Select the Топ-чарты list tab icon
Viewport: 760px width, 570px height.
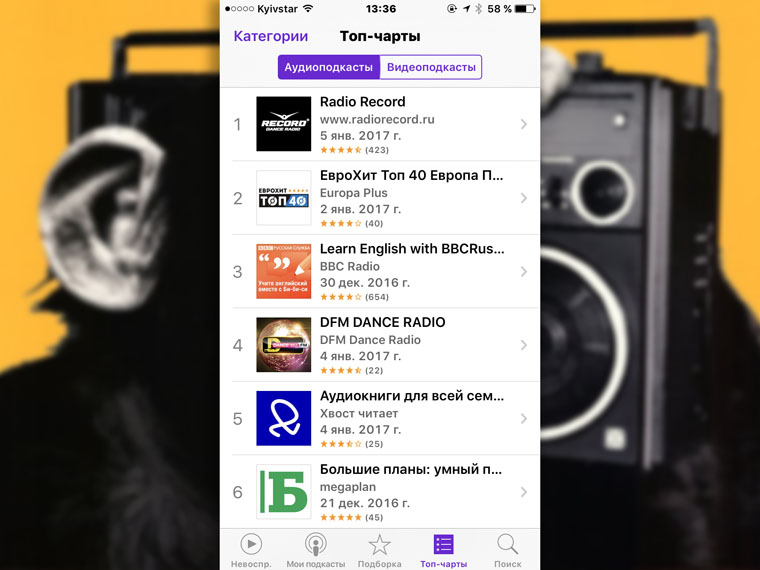pyautogui.click(x=443, y=544)
